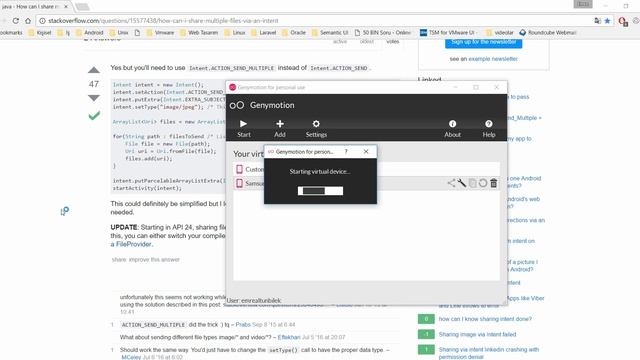The image size is (640, 360).
Task: Click the Chrome extension icon beside the star
Action: (x=623, y=21)
